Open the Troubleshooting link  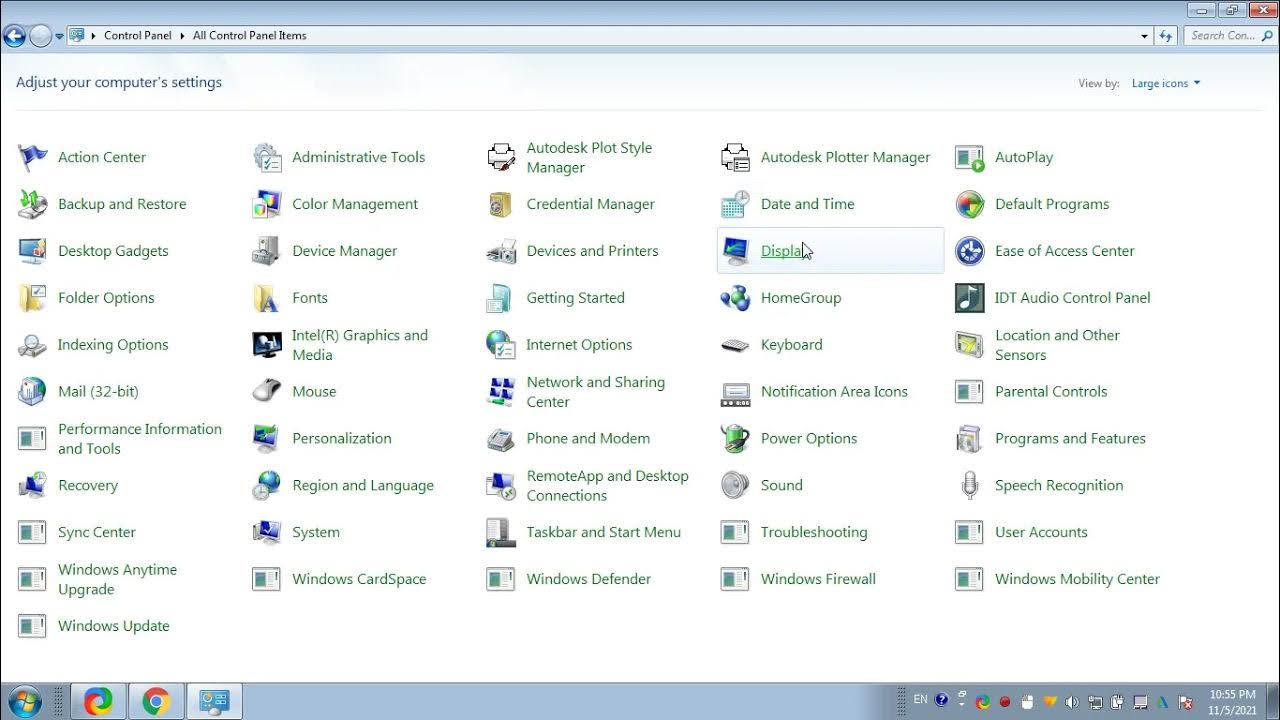click(814, 533)
